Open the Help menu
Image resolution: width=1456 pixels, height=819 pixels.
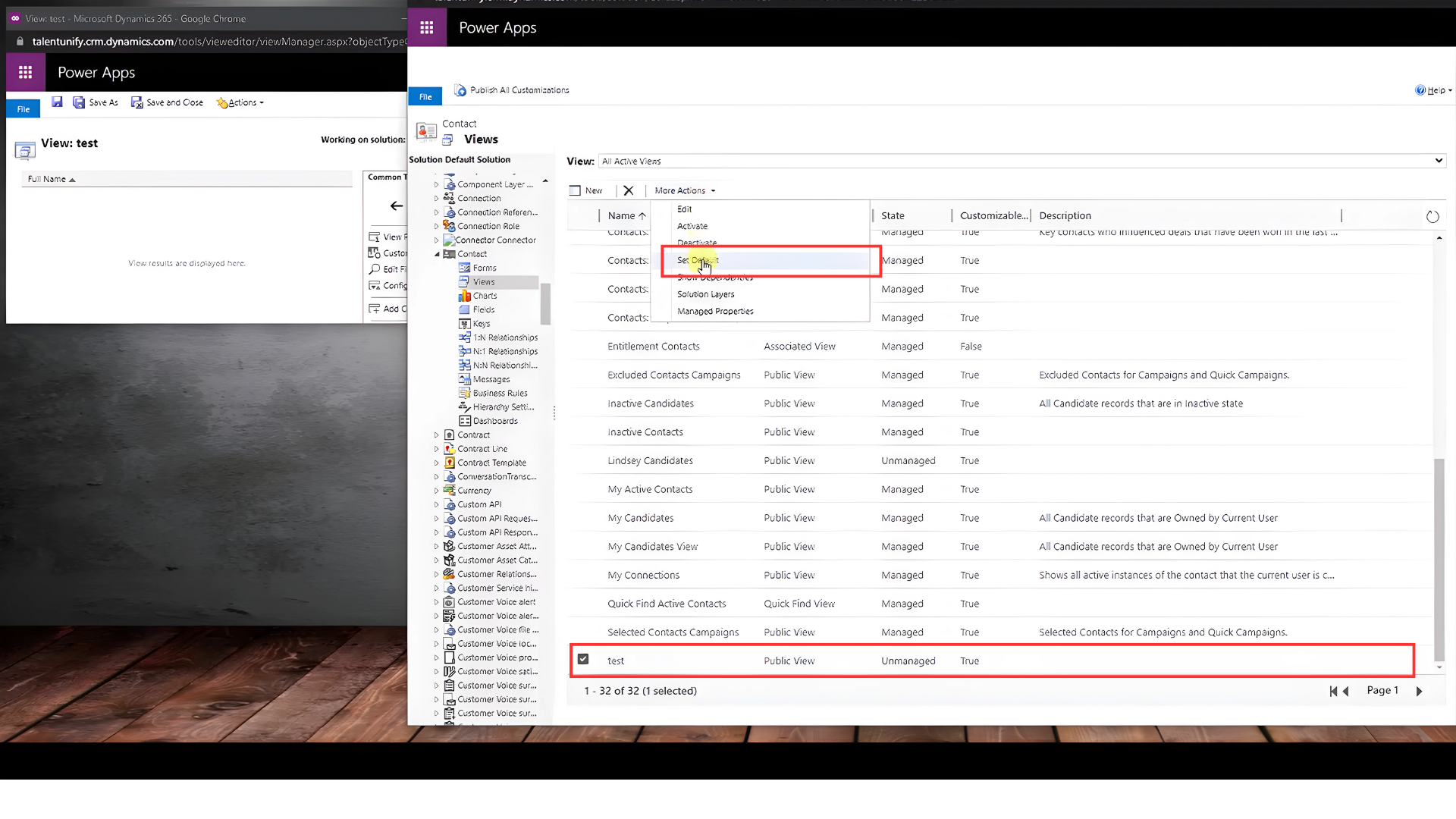click(1433, 90)
